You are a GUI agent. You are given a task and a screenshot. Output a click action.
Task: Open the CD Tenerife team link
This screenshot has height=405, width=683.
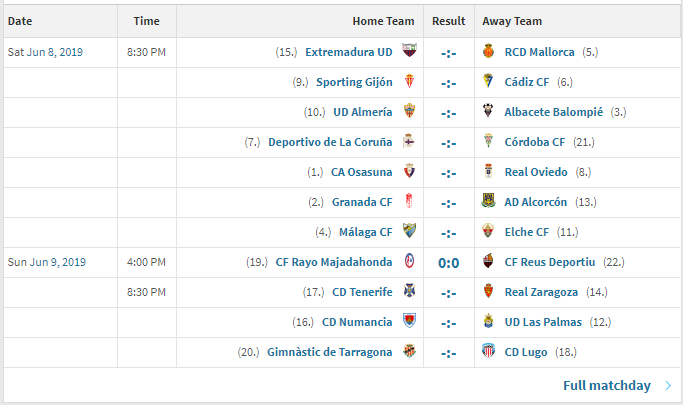pos(362,292)
